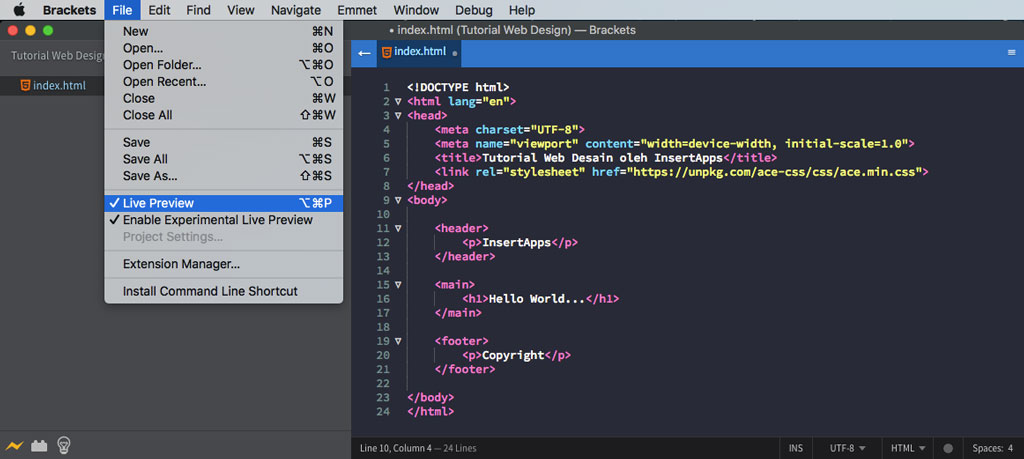Open the Tutorial Web Design project dropdown
1024x459 pixels.
57,55
